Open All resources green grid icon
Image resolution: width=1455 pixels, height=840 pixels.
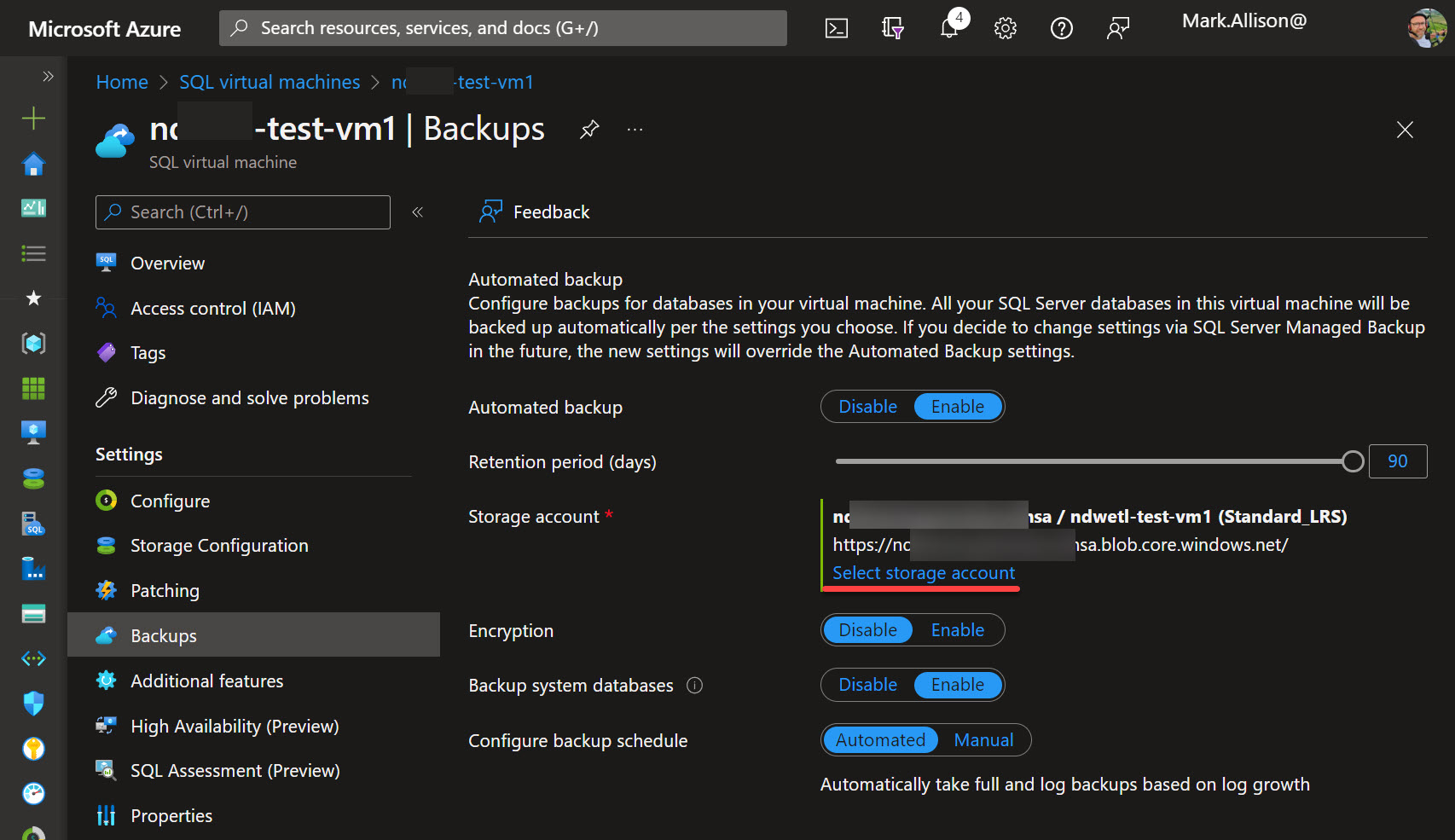click(33, 388)
